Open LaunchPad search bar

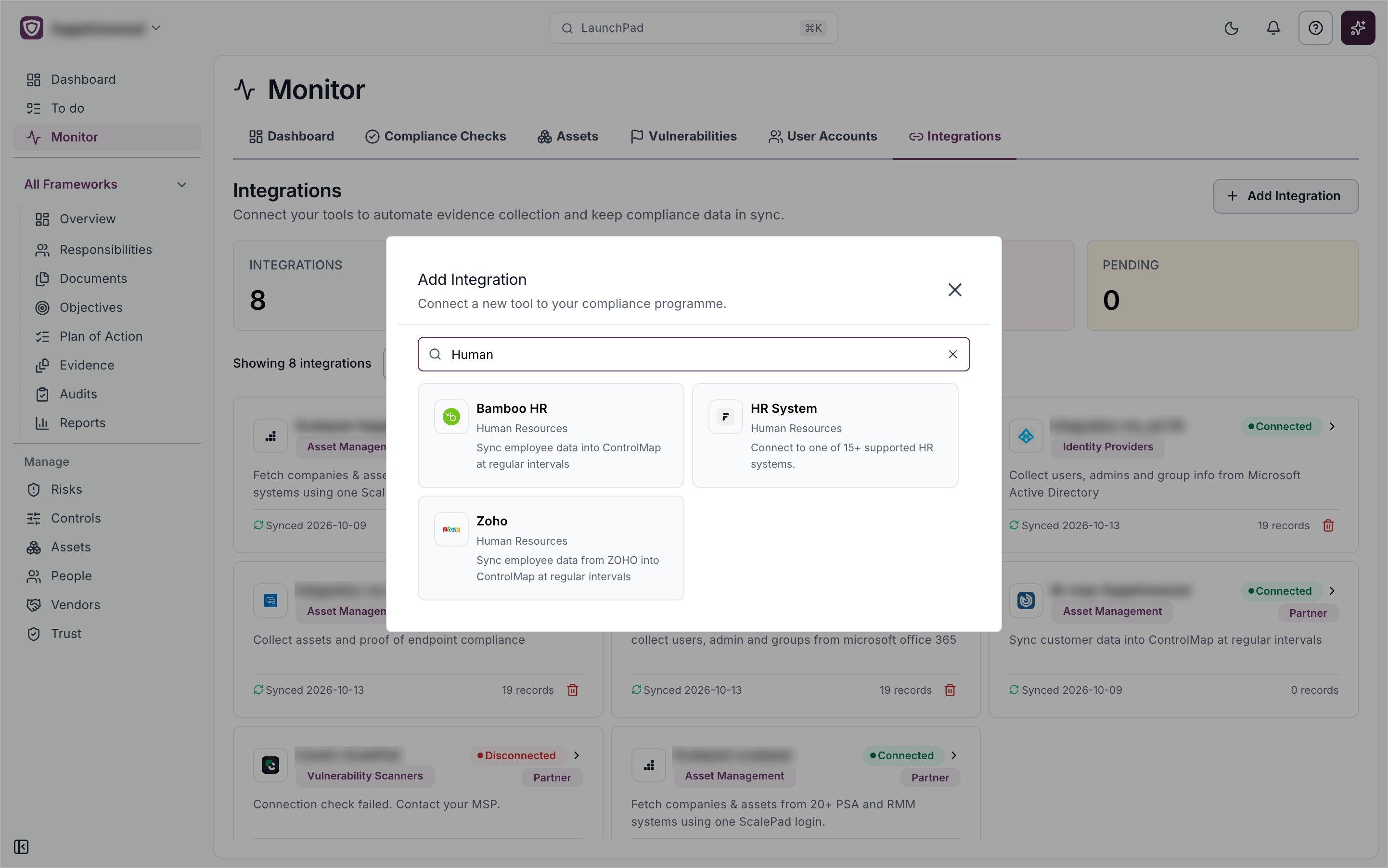(x=694, y=28)
